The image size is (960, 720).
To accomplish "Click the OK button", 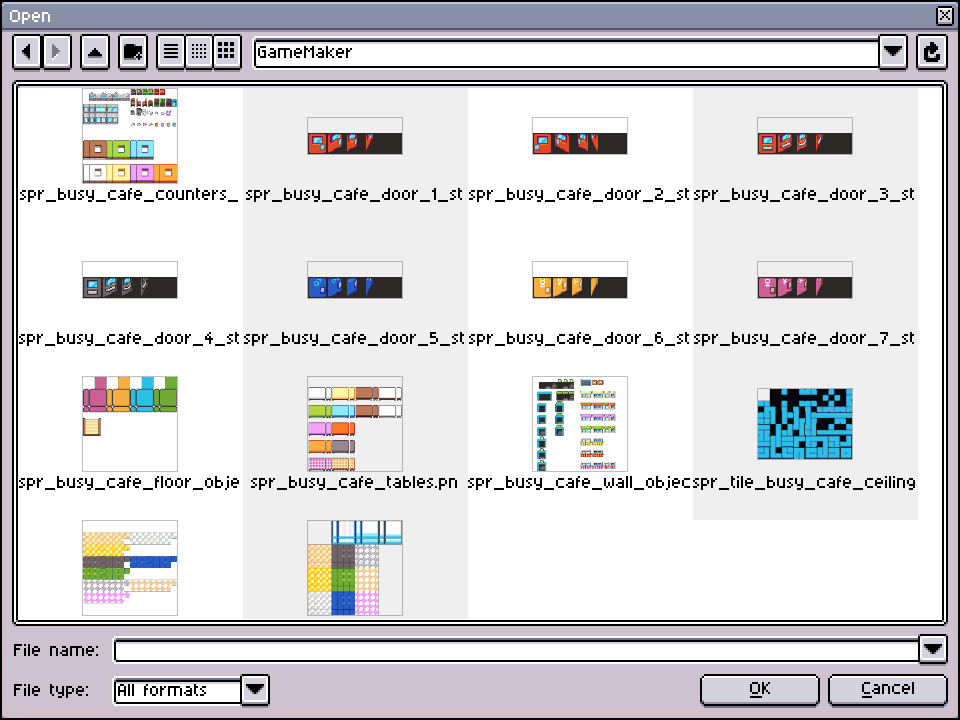I will pyautogui.click(x=760, y=689).
